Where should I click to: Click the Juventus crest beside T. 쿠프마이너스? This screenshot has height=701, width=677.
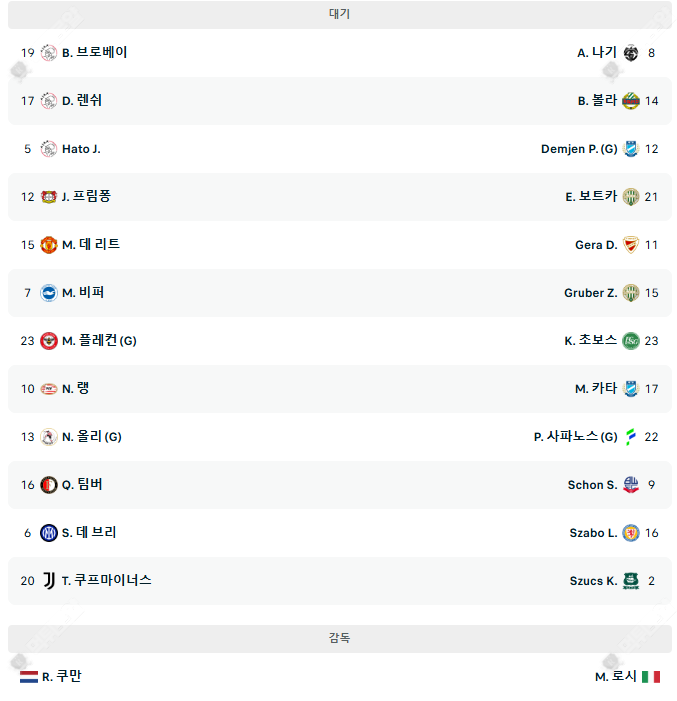click(49, 581)
